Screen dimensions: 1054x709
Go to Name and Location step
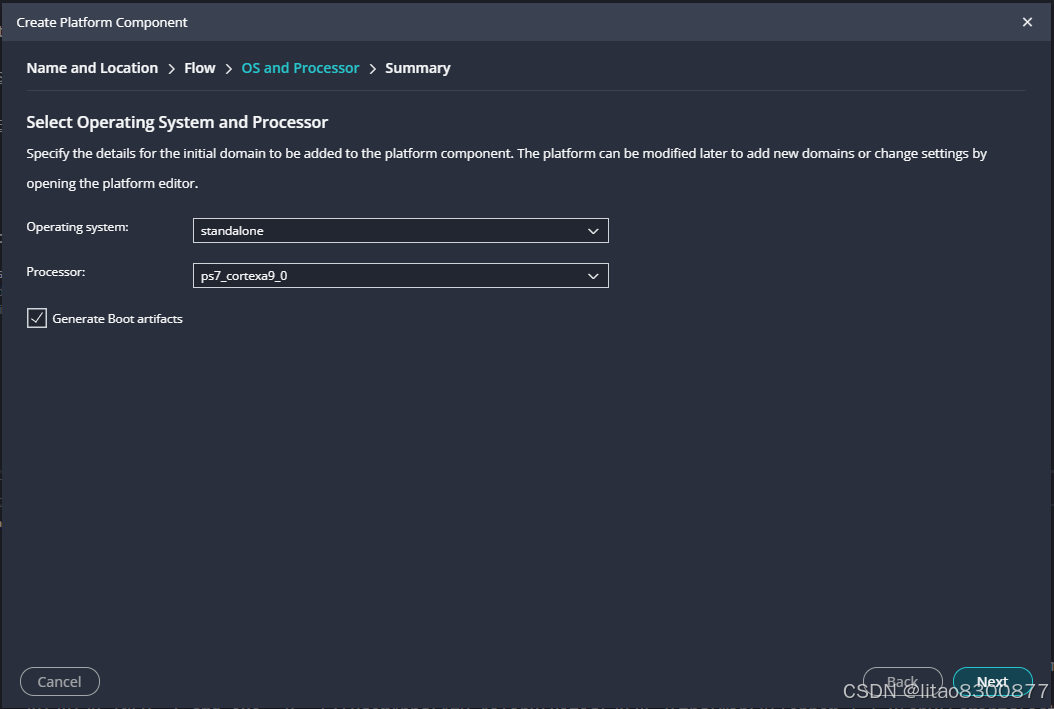[x=92, y=68]
